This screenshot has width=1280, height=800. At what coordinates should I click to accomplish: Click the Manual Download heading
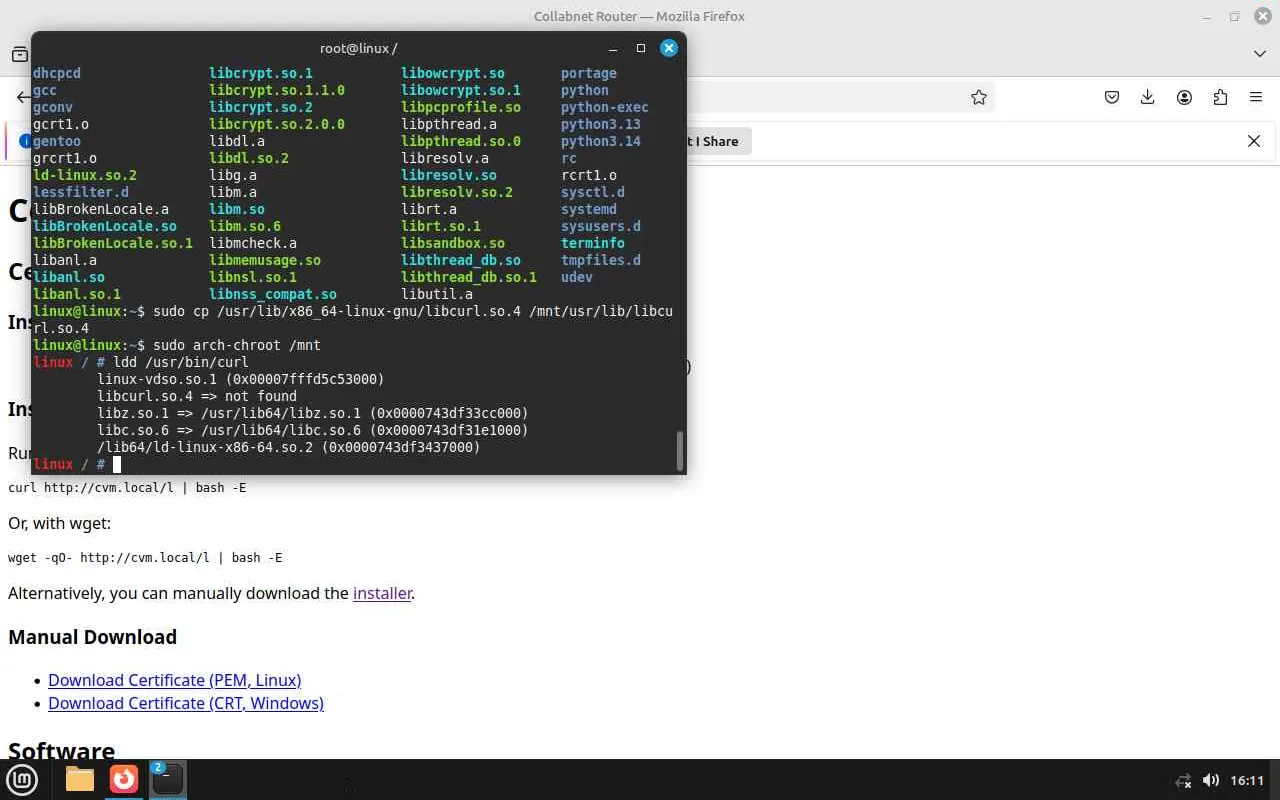(92, 637)
